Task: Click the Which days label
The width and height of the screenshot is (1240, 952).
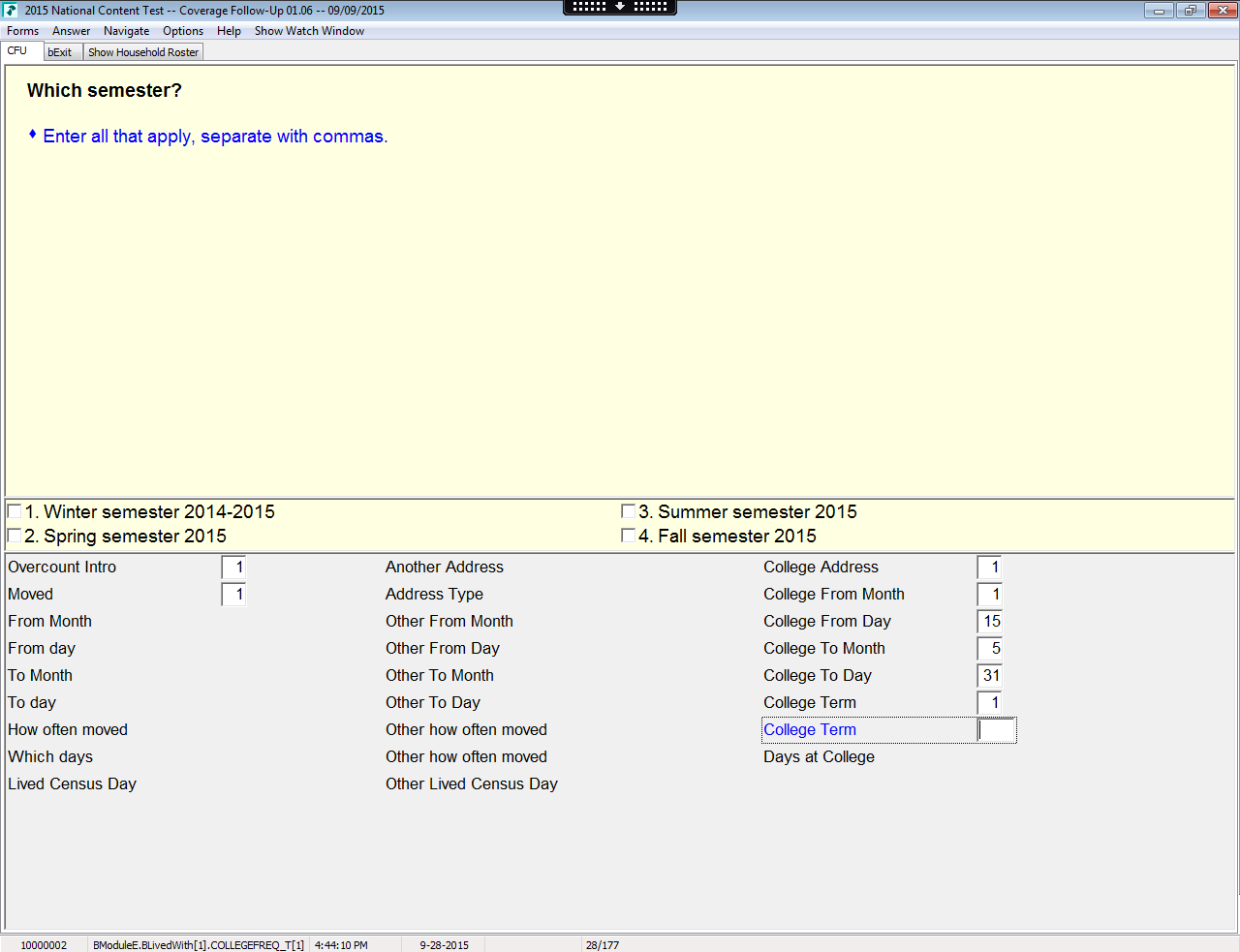Action: 50,757
